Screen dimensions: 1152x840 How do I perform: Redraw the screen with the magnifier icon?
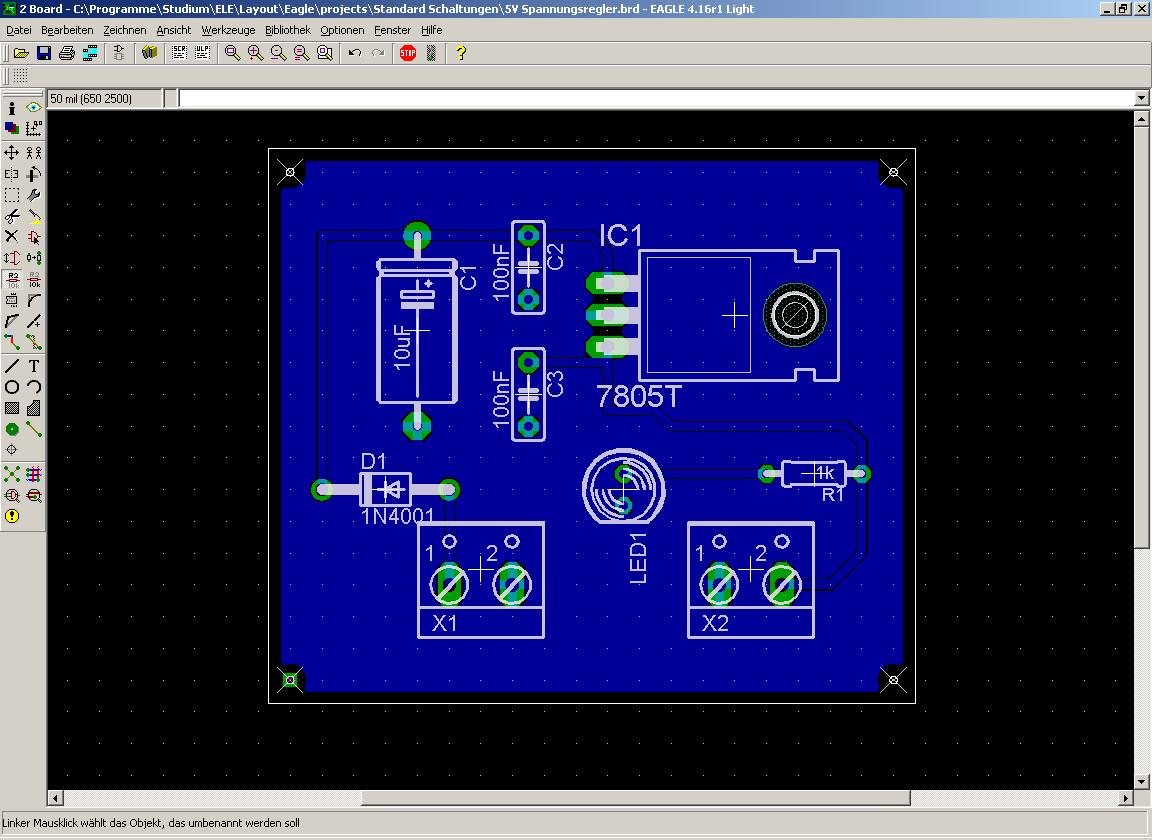301,53
